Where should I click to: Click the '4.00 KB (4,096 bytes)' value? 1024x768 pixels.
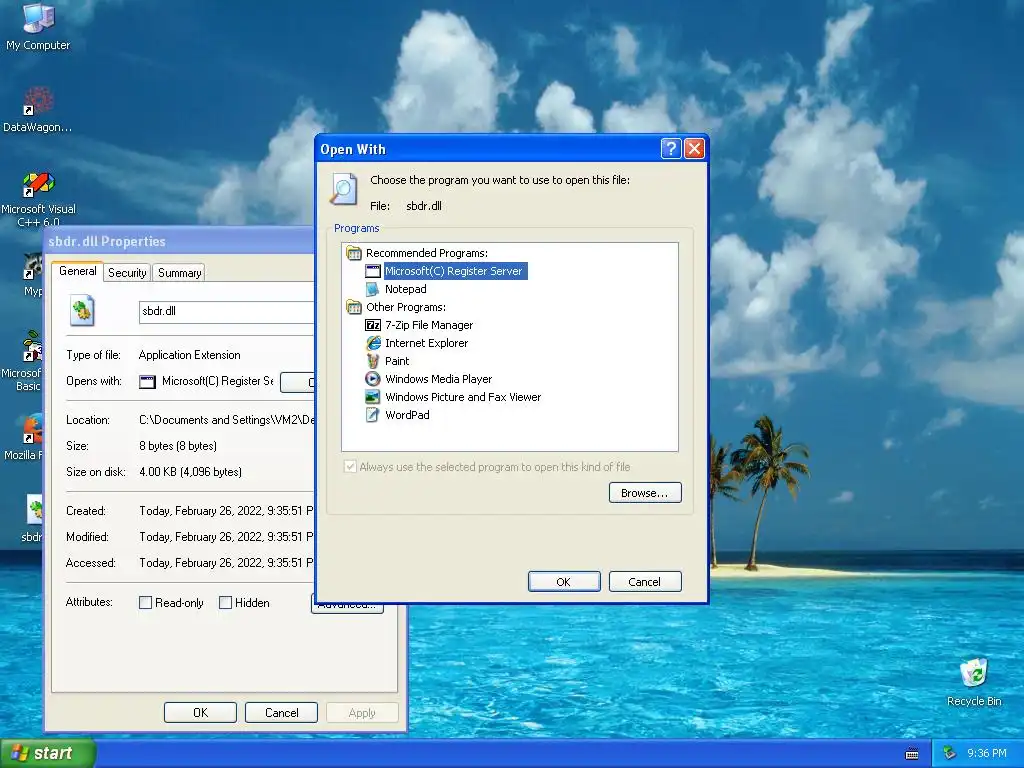click(190, 472)
